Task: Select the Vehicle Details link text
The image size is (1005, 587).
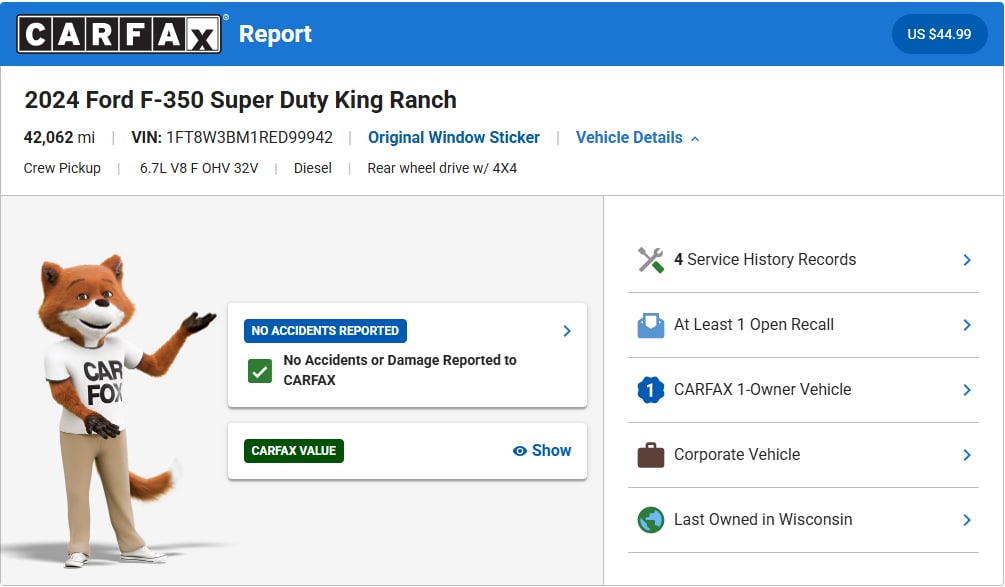Action: pos(629,138)
